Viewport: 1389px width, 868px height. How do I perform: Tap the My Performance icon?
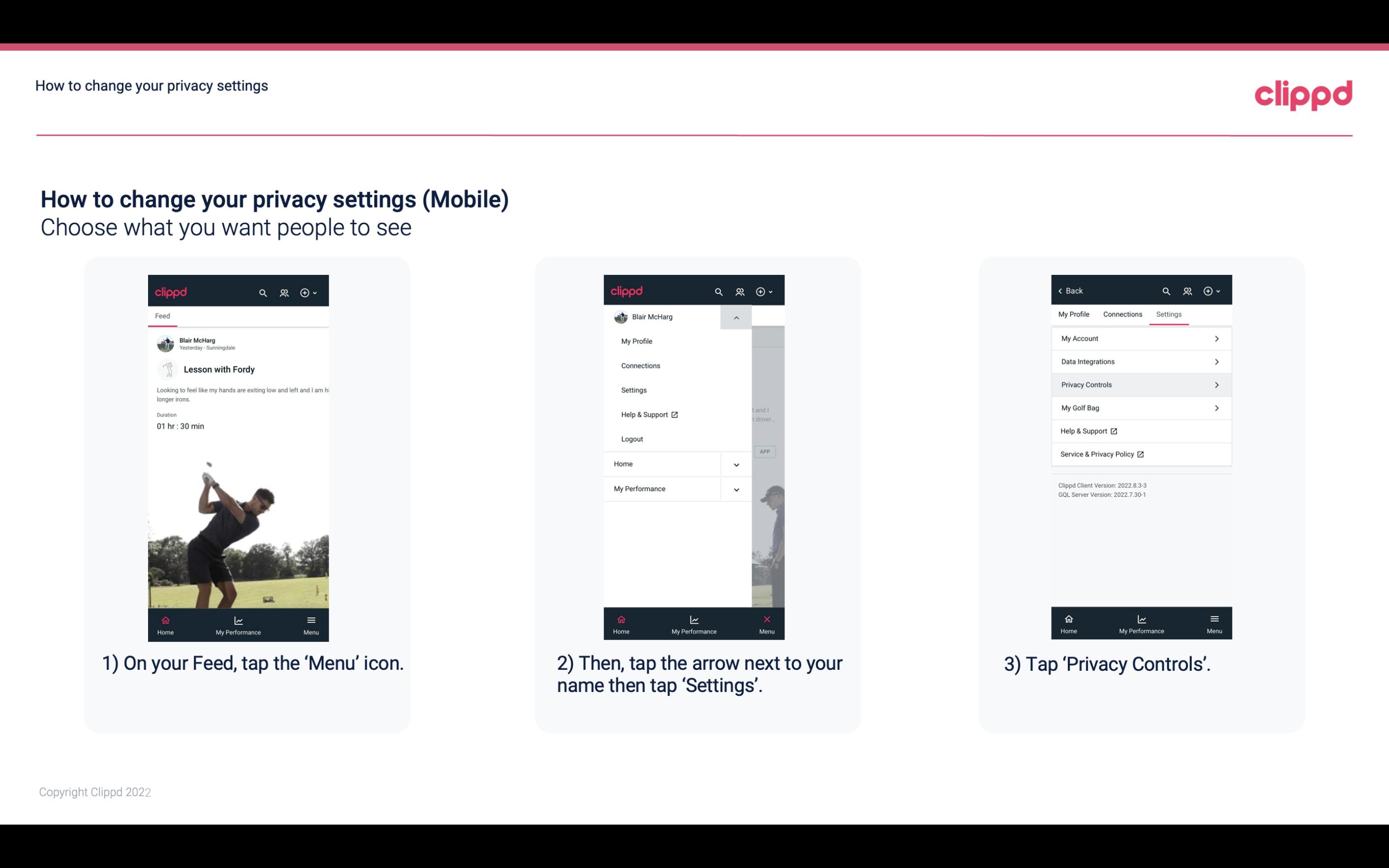(x=239, y=623)
